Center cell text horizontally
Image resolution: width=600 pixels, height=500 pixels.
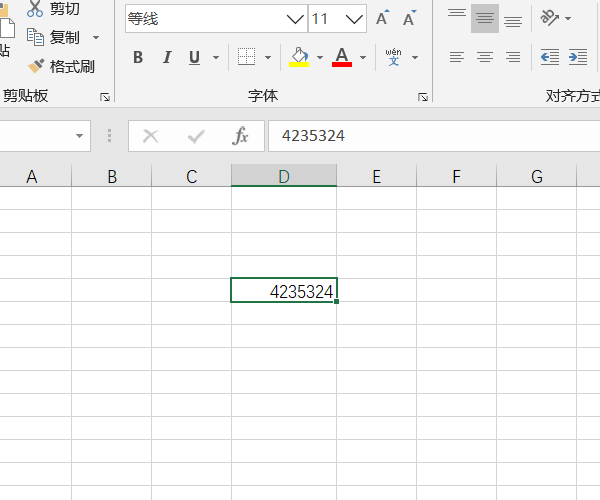pyautogui.click(x=485, y=57)
